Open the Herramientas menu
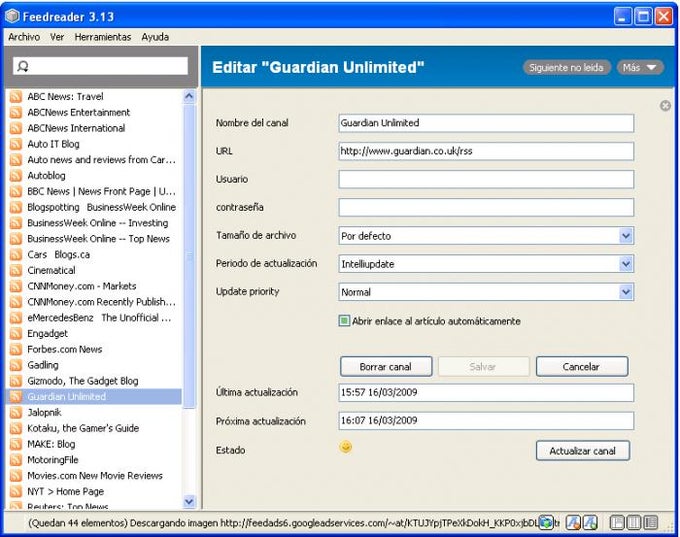Viewport: 680px width, 537px height. point(103,37)
